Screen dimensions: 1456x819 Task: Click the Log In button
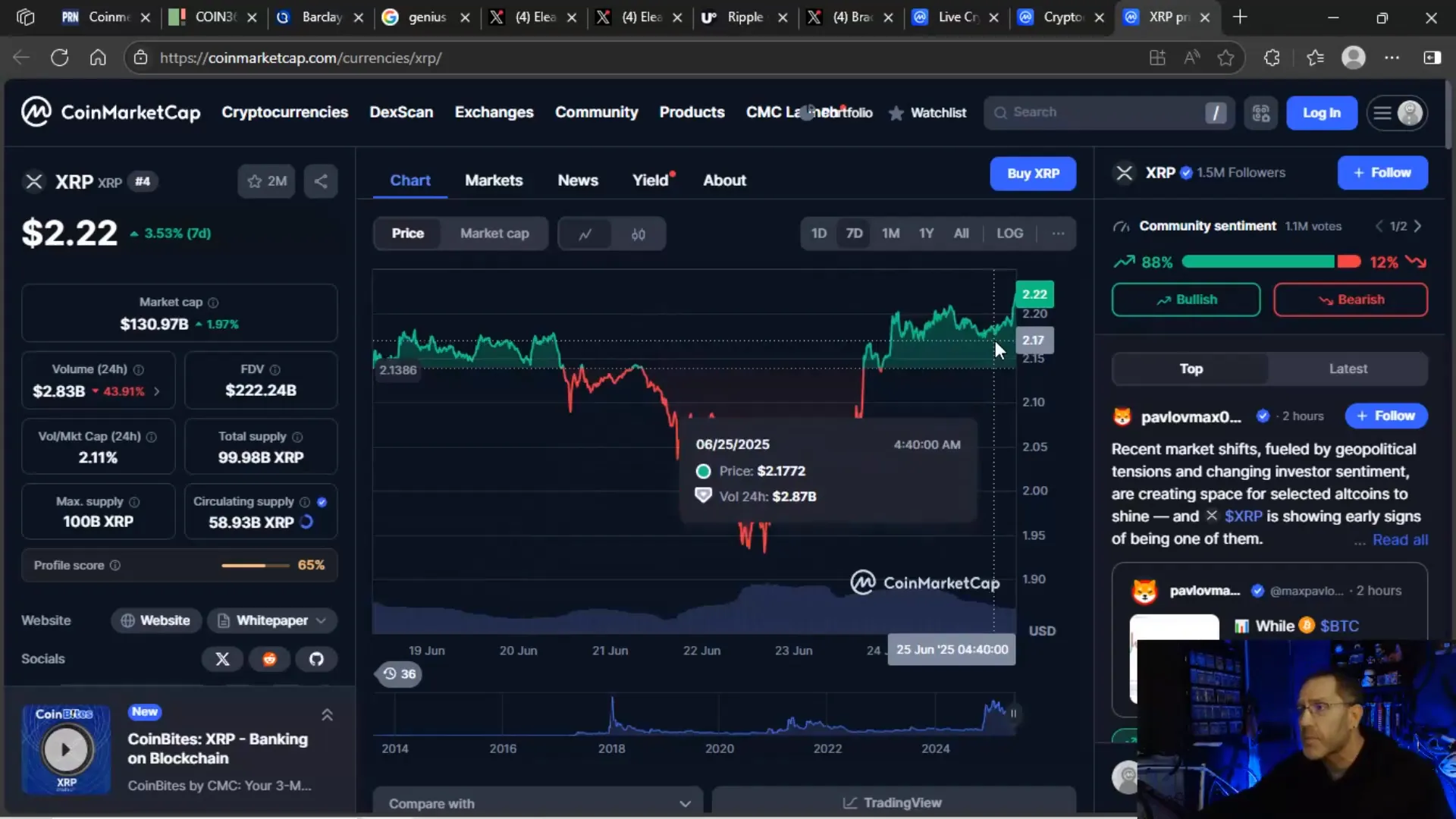coord(1322,113)
